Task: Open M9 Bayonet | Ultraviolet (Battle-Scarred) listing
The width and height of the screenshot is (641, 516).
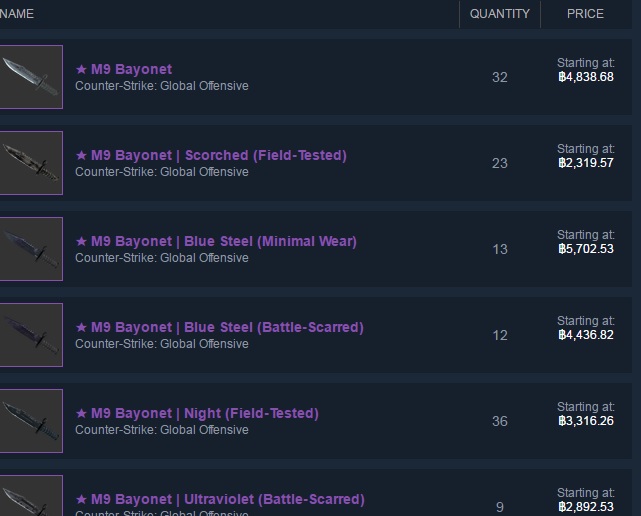Action: [220, 499]
